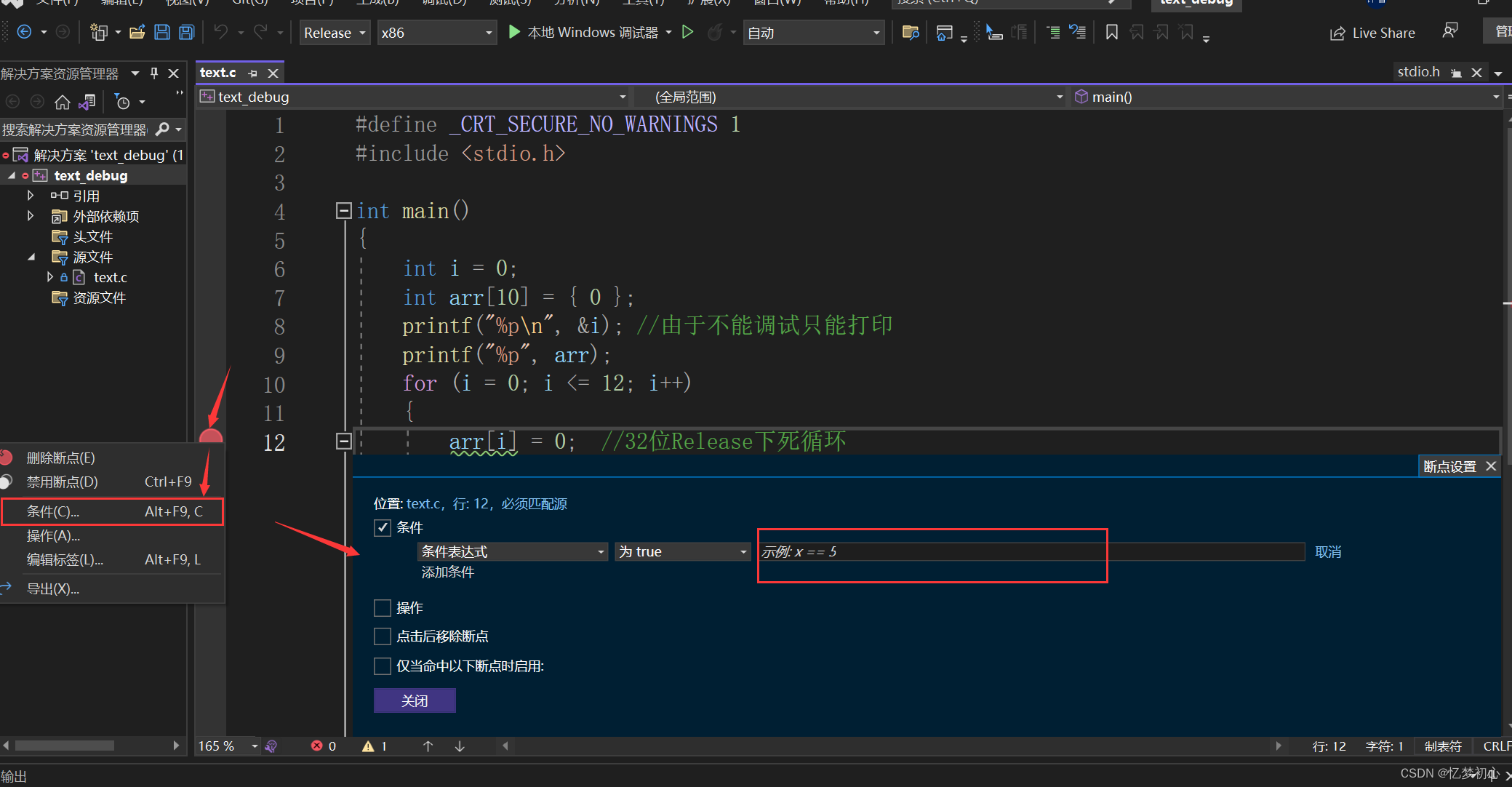Click the pending changes filter clock icon
The height and width of the screenshot is (787, 1512).
tap(122, 102)
